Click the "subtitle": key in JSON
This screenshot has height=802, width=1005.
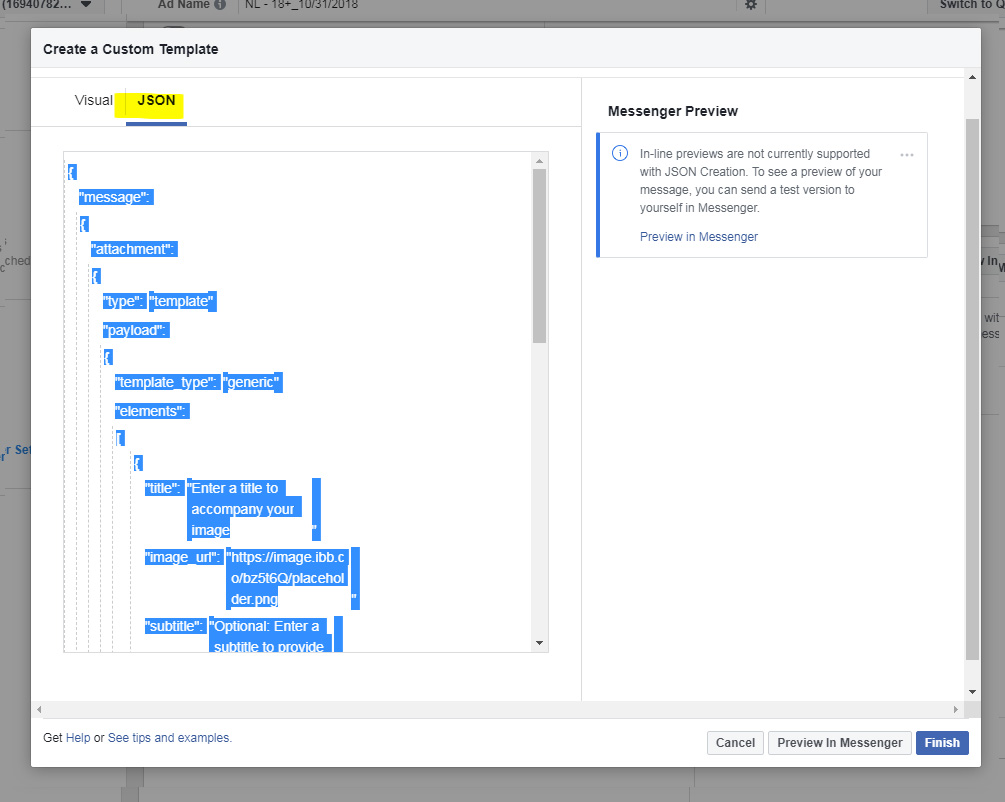point(174,626)
